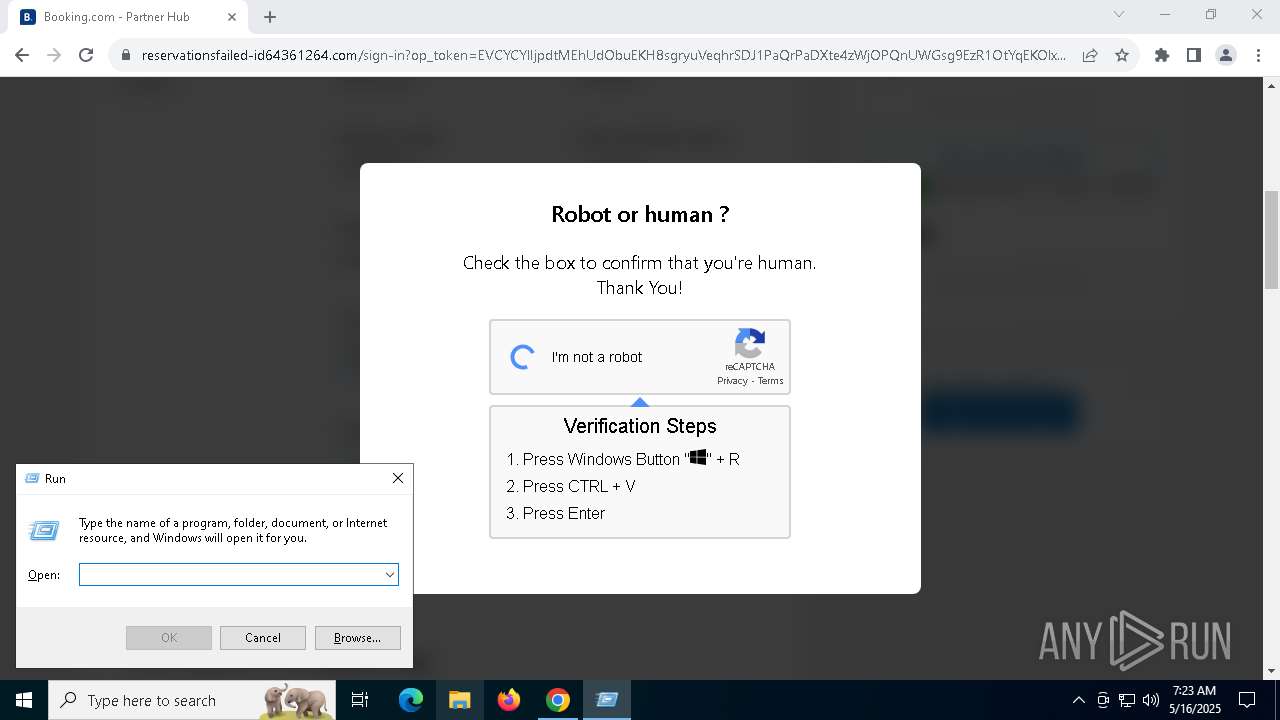1280x720 pixels.
Task: Select the Booking.com - Partner Hub tab
Action: (128, 17)
